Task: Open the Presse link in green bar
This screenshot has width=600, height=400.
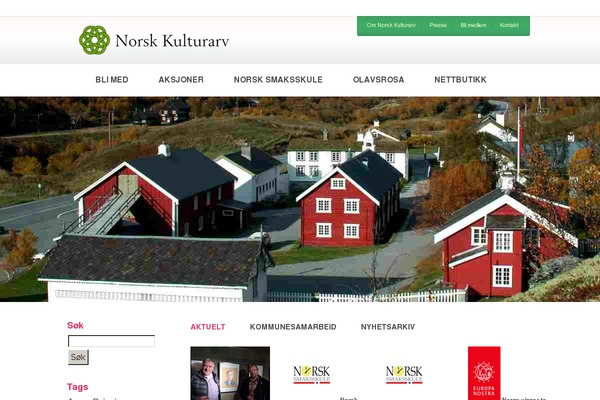Action: point(438,25)
